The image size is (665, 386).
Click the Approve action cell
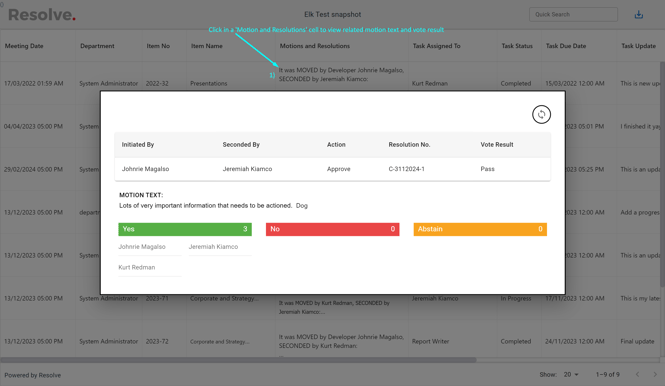tap(338, 169)
